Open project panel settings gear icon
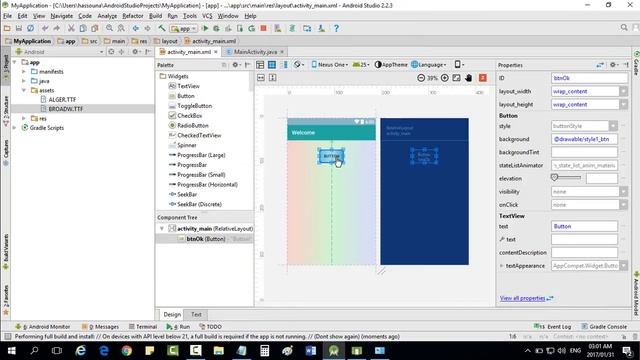 click(135, 52)
